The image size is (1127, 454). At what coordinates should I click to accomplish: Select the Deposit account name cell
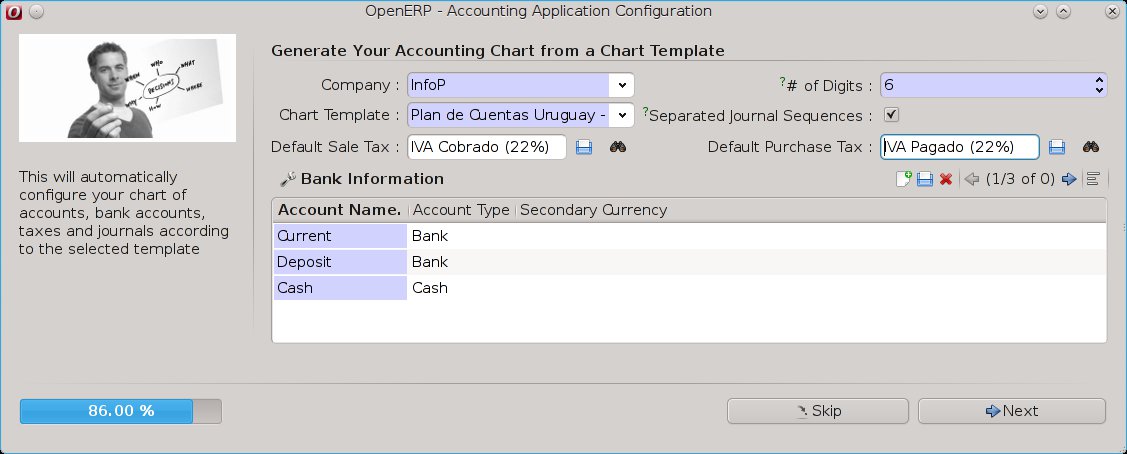[340, 261]
